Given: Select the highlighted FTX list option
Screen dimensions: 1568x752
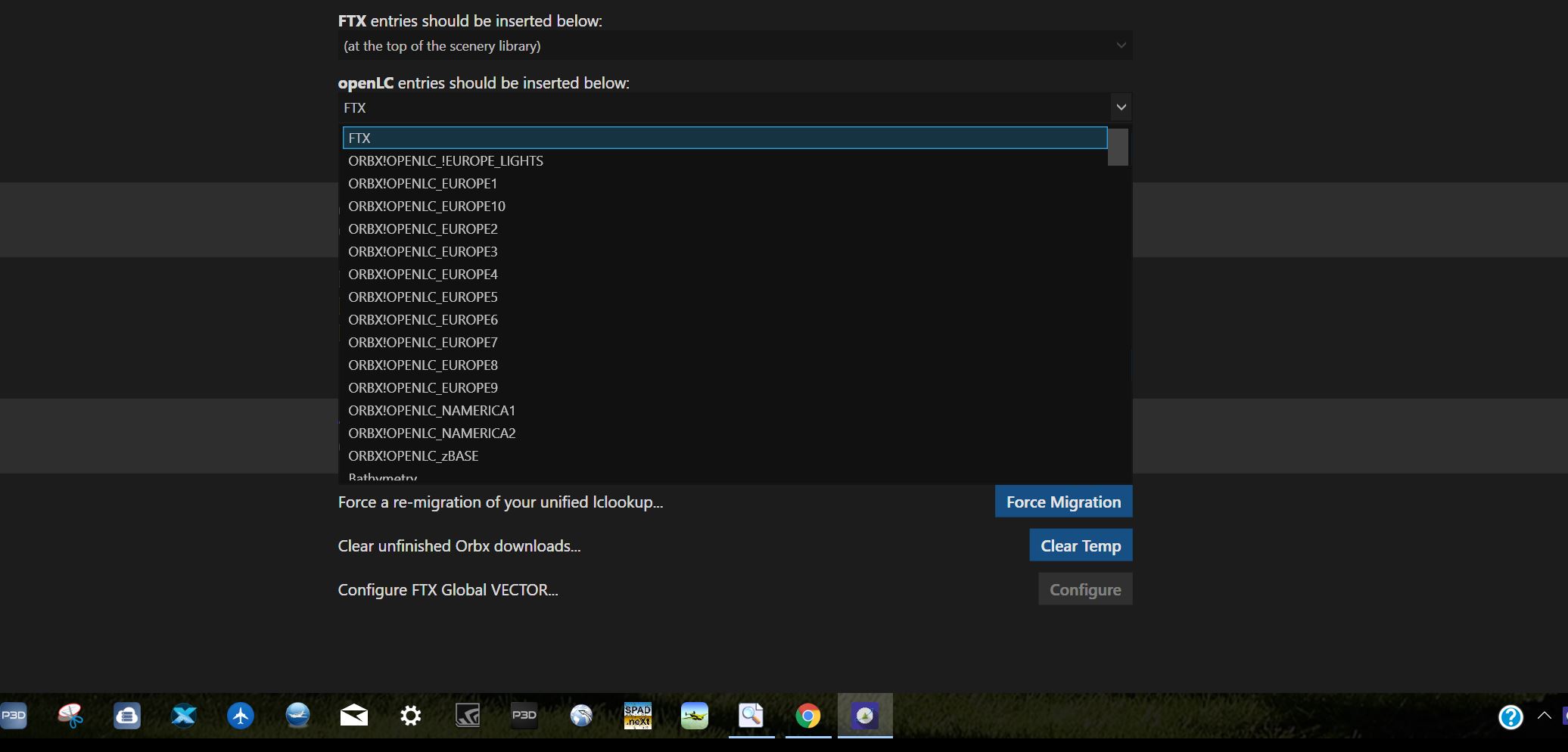Looking at the screenshot, I should pos(725,138).
